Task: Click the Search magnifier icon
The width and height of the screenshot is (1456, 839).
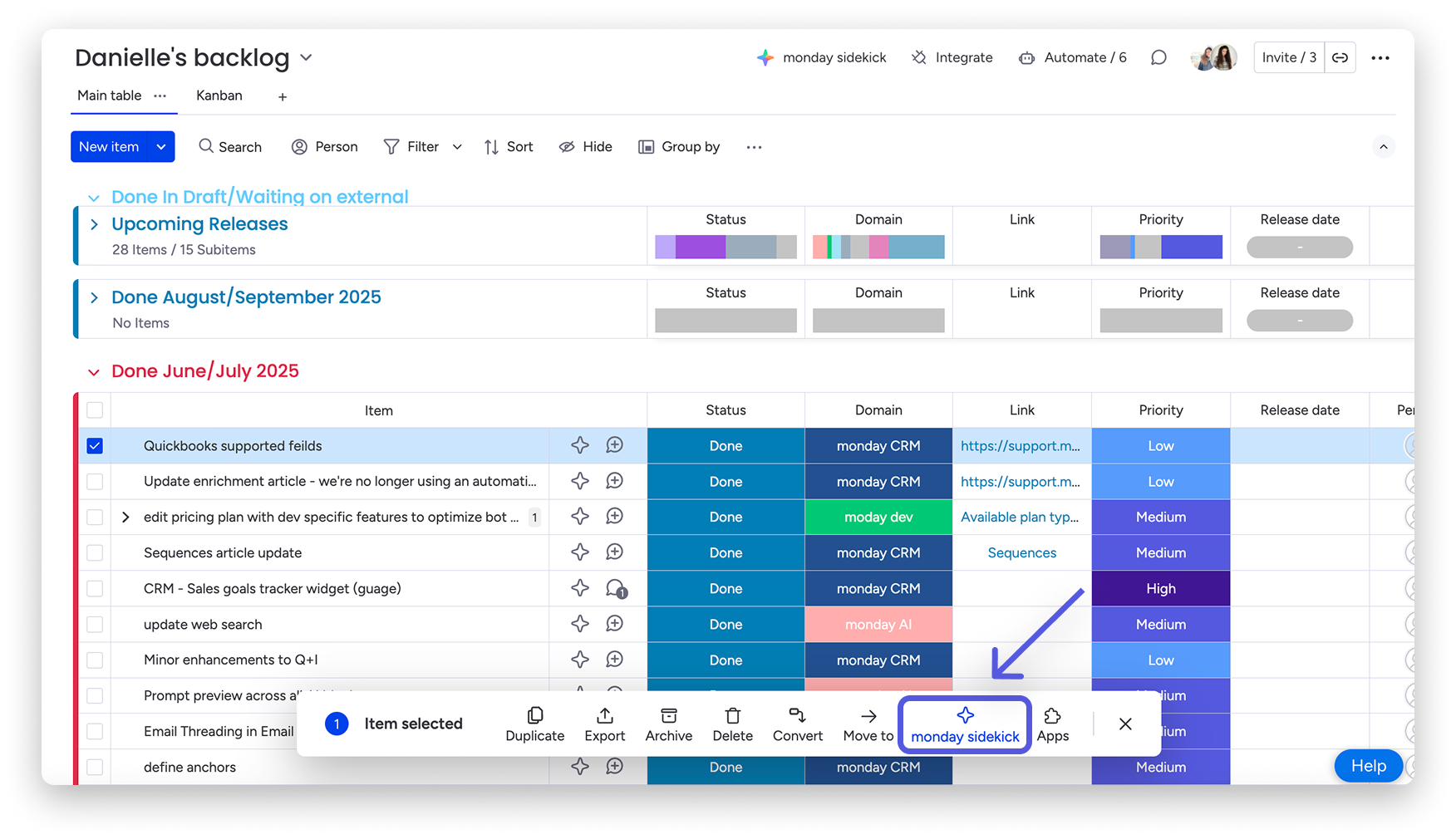Action: point(206,146)
